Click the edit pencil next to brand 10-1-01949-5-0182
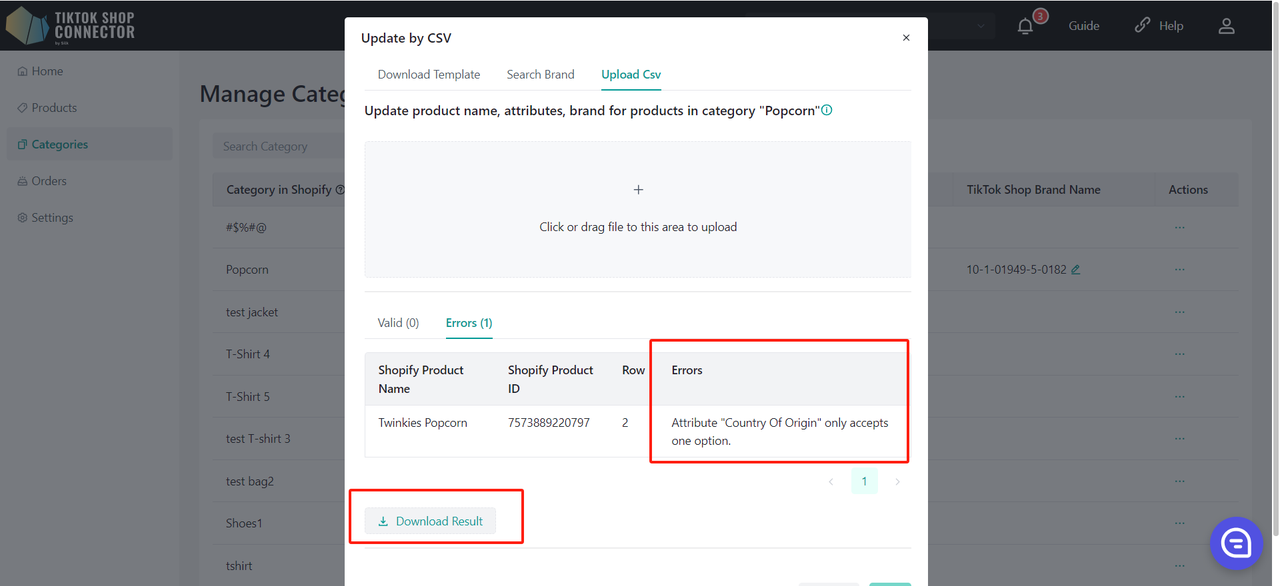 pyautogui.click(x=1076, y=270)
